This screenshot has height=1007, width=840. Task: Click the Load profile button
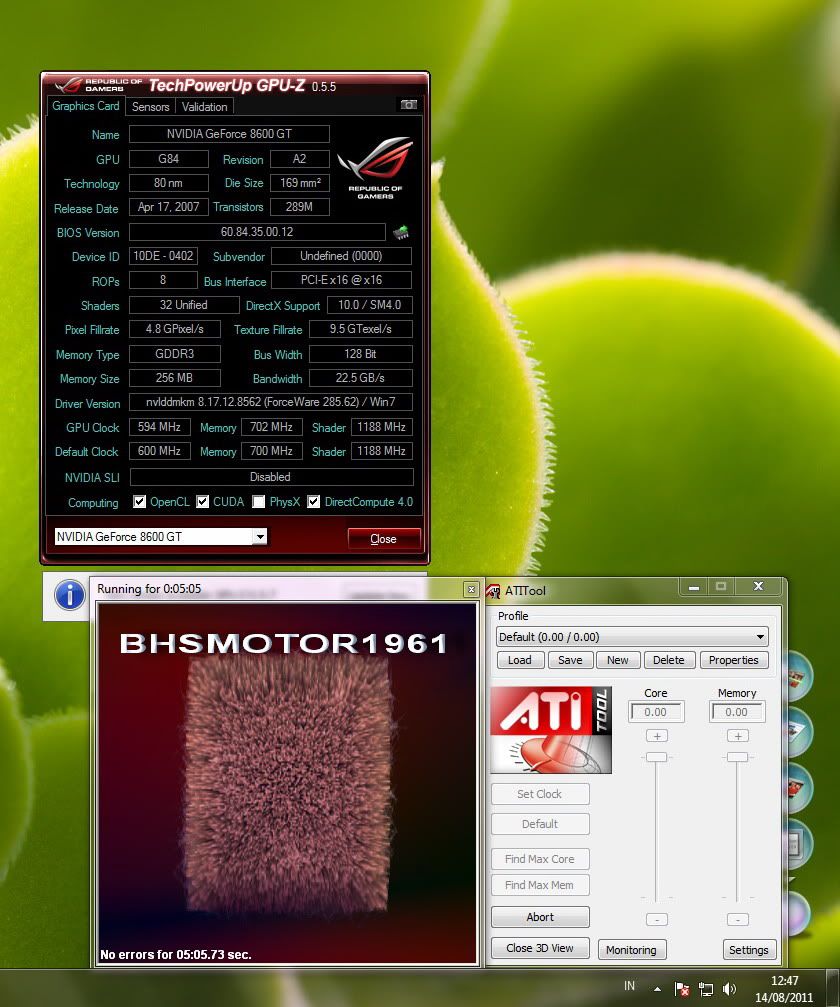(x=520, y=660)
